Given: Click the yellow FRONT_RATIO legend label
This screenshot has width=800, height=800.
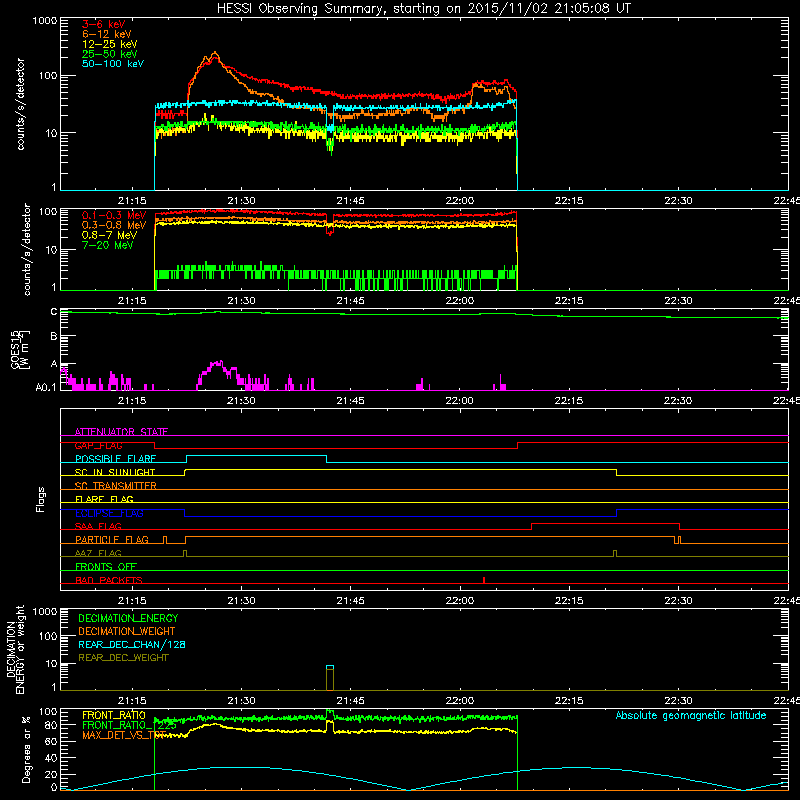Looking at the screenshot, I should point(114,715).
